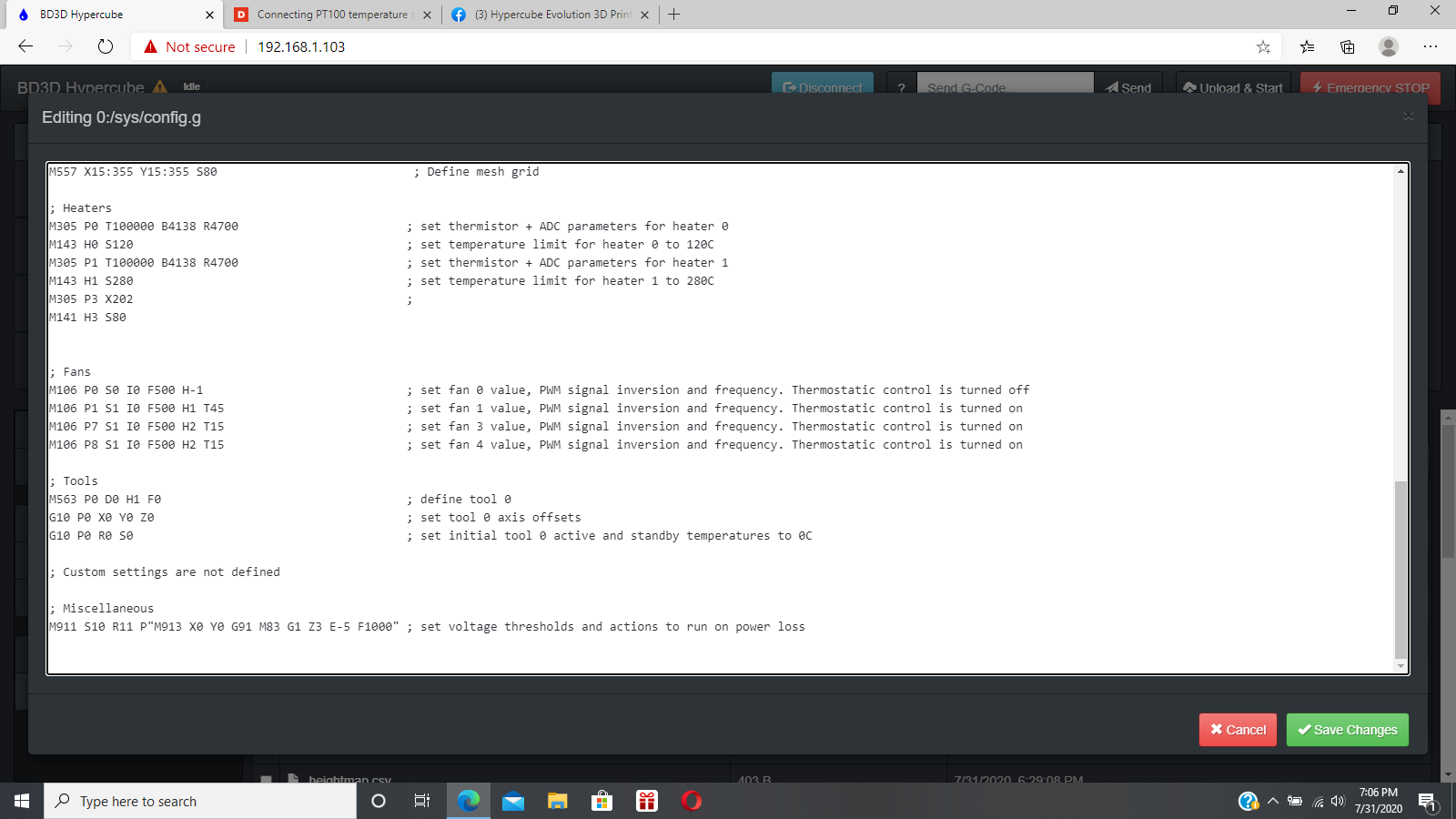The width and height of the screenshot is (1456, 819).
Task: Click the warning triangle next to BD3D Hypercube
Action: click(x=160, y=86)
